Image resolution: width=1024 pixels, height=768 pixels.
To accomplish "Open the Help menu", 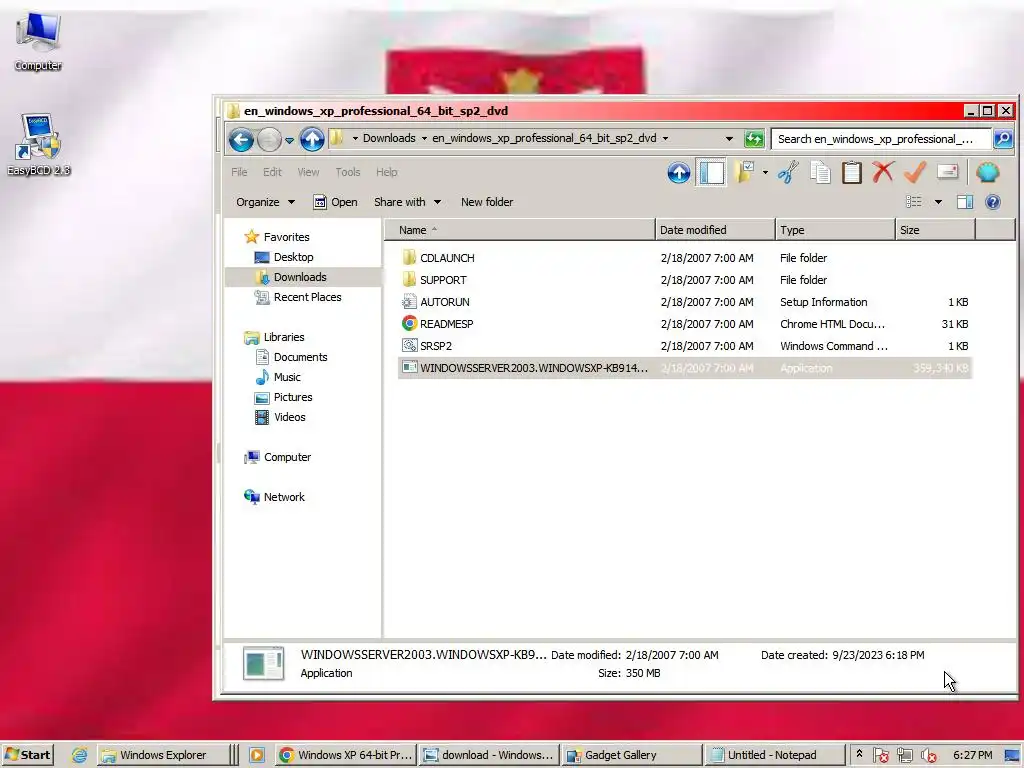I will click(387, 172).
